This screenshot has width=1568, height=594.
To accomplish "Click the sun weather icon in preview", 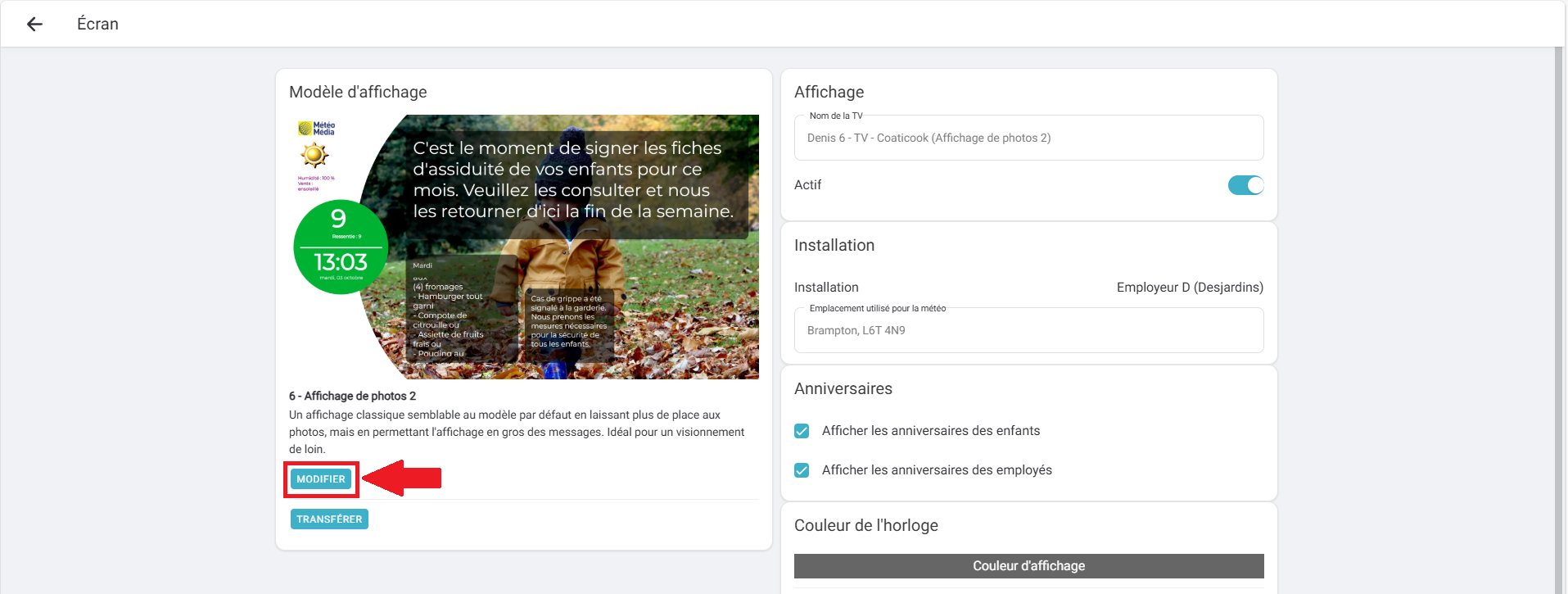I will [x=314, y=155].
